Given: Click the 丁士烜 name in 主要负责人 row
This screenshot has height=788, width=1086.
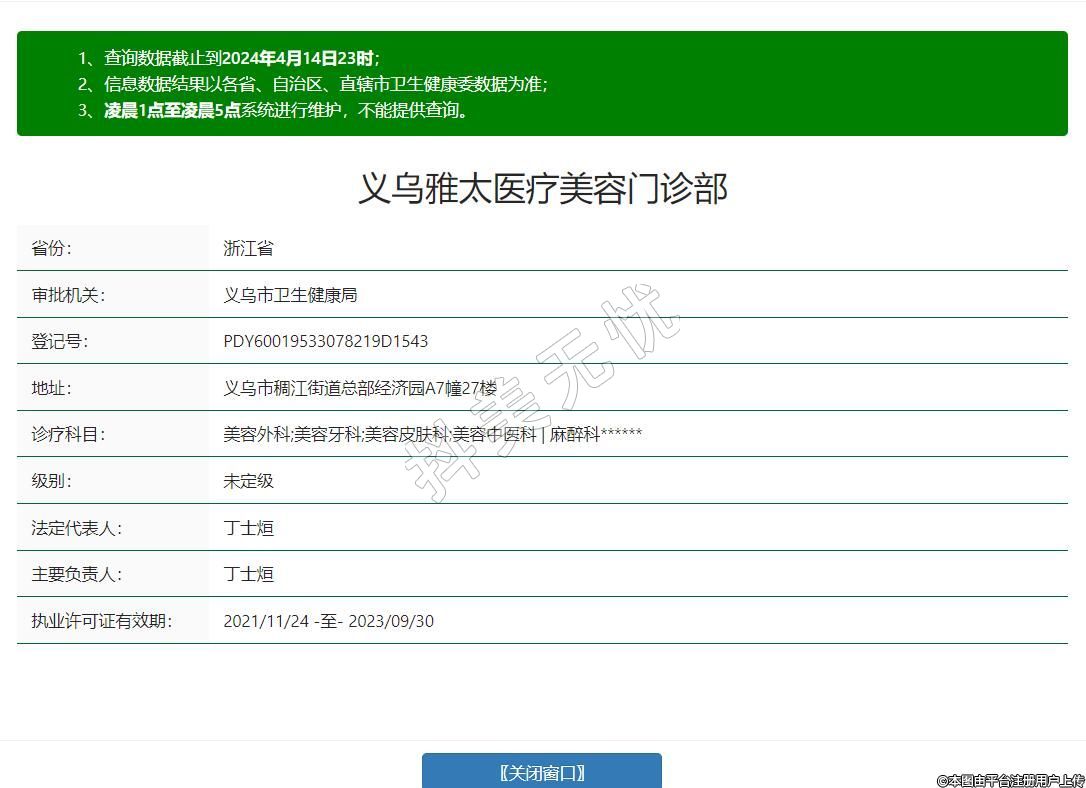Looking at the screenshot, I should [x=248, y=574].
